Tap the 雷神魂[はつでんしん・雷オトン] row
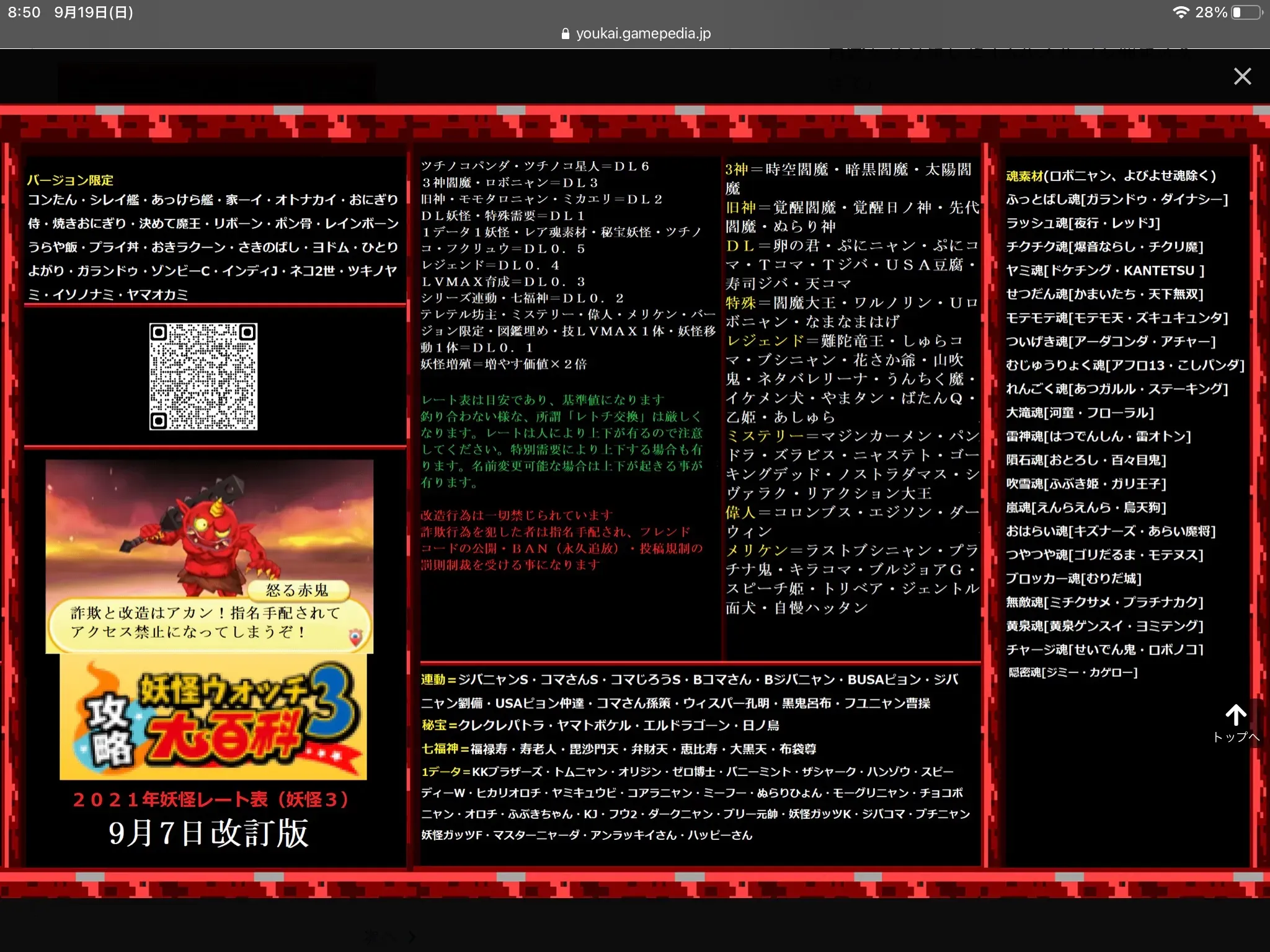This screenshot has height=952, width=1270. (1098, 436)
